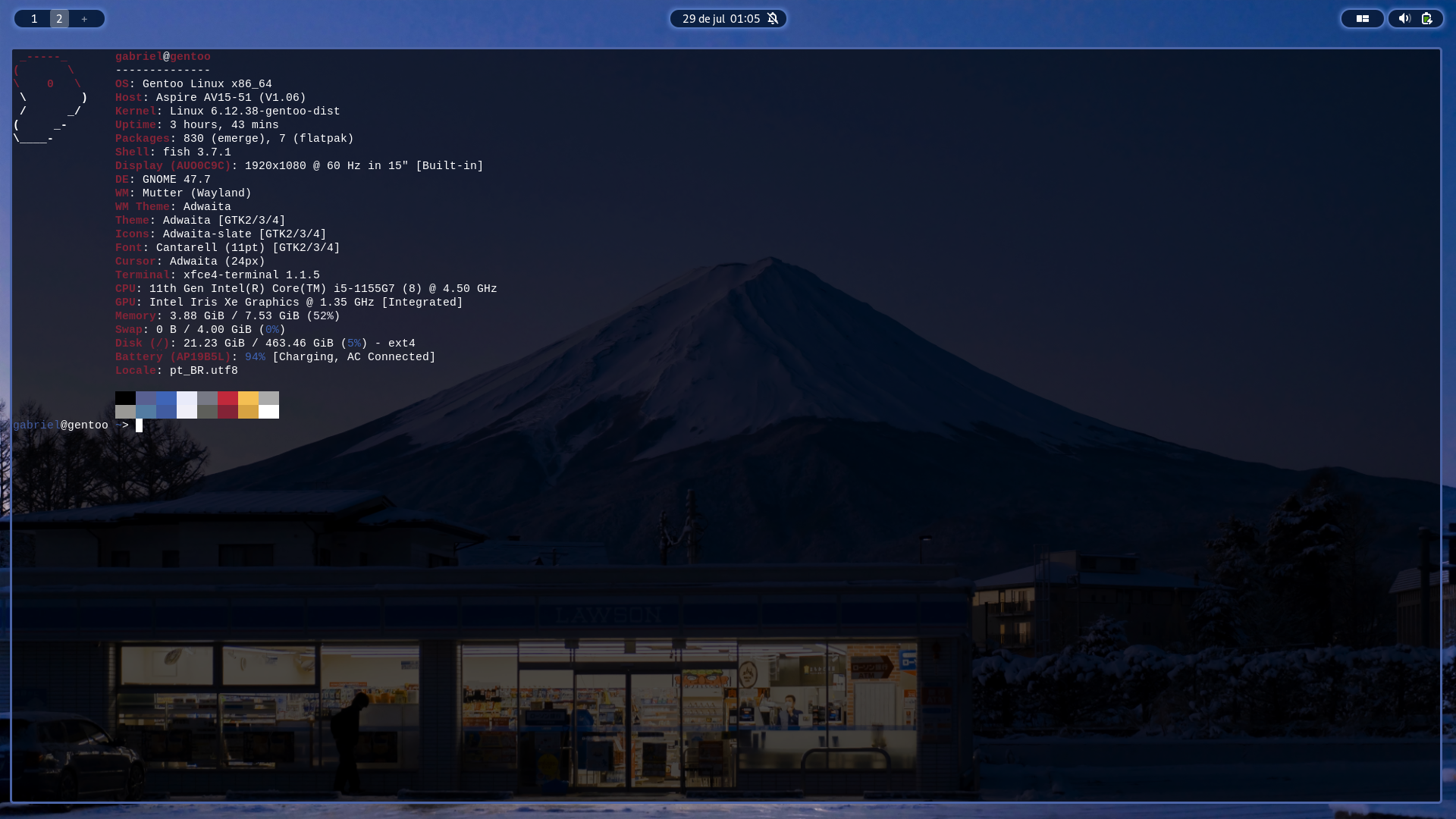Switch to workspace 2
Viewport: 1456px width, 819px height.
tap(59, 19)
